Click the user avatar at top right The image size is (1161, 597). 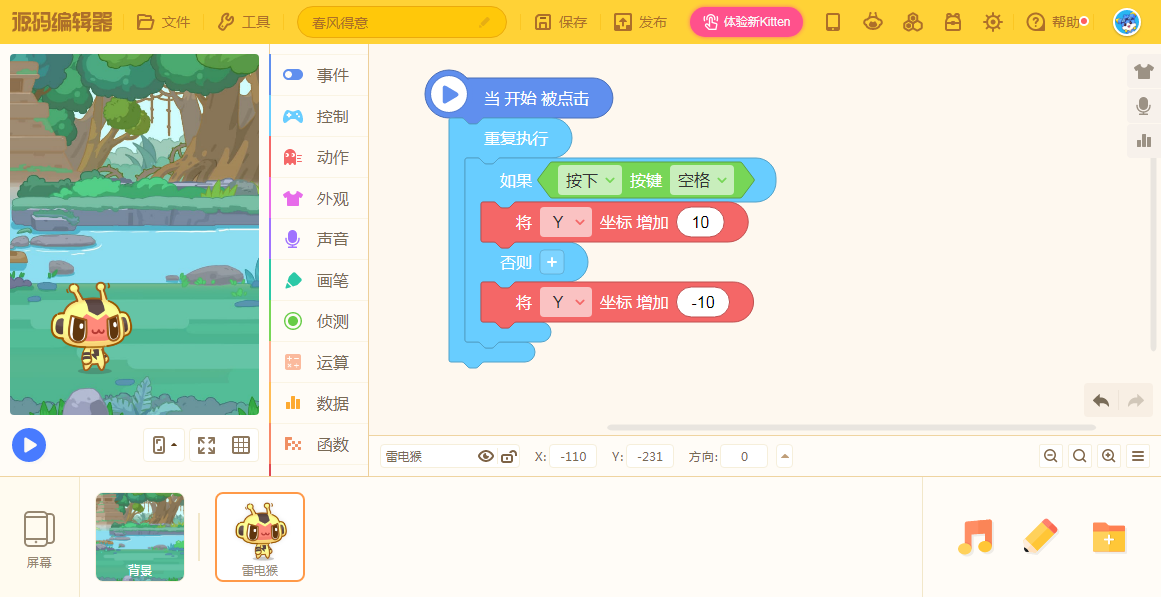1127,22
